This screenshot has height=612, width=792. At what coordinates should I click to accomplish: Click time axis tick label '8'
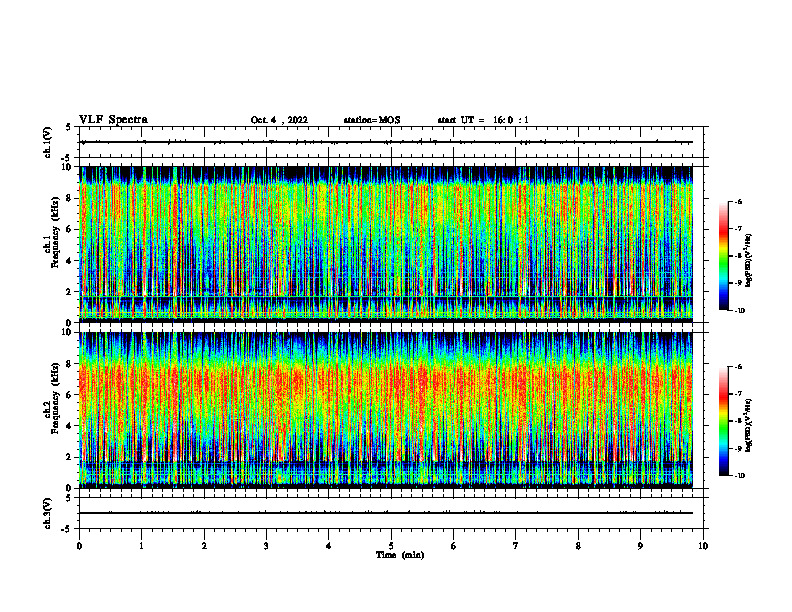(x=578, y=546)
